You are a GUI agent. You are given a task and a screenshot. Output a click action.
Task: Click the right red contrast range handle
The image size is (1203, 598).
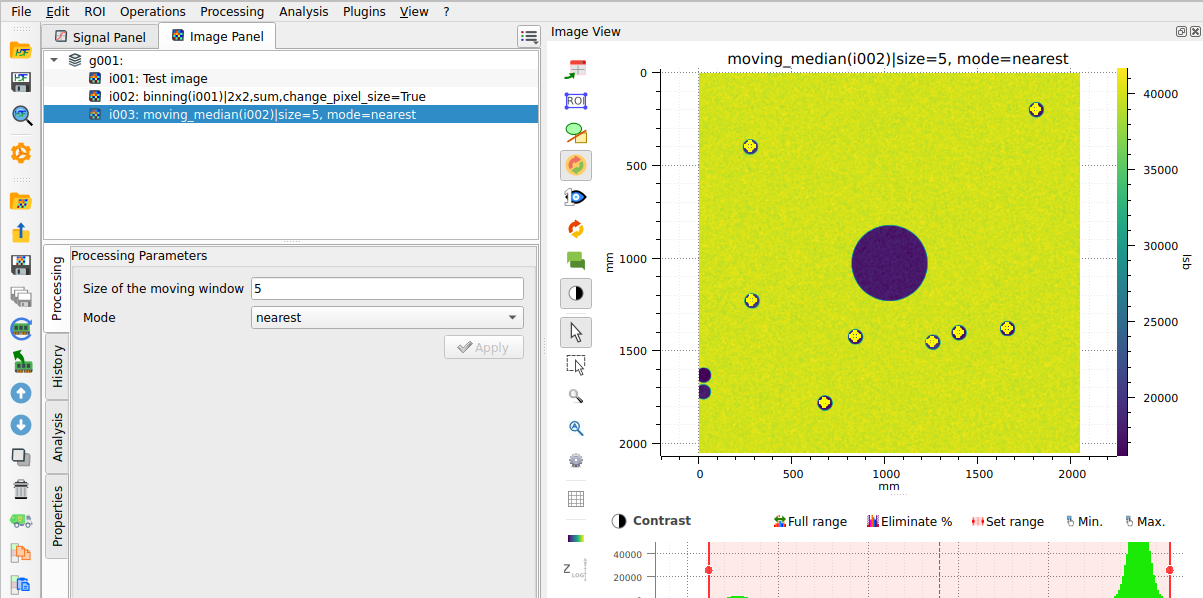coord(1170,570)
